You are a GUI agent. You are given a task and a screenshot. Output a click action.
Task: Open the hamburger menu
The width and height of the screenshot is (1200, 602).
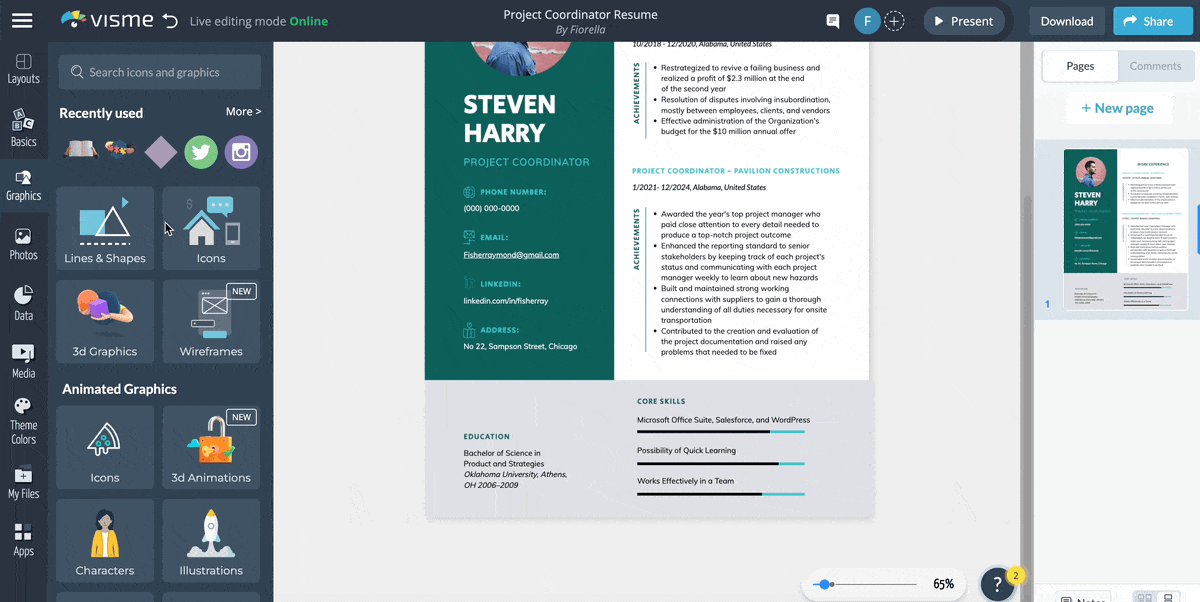[22, 20]
